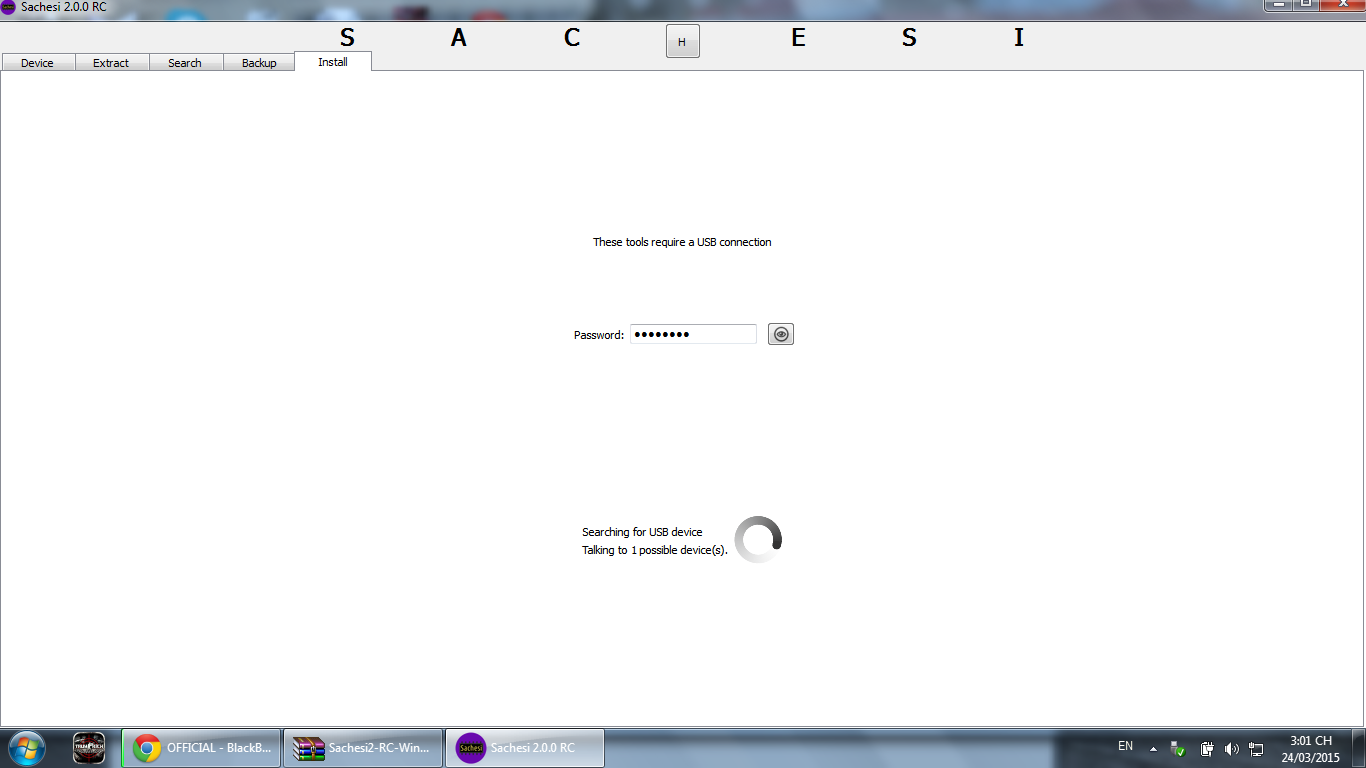The height and width of the screenshot is (768, 1366).
Task: Click the Password input field
Action: click(x=693, y=334)
